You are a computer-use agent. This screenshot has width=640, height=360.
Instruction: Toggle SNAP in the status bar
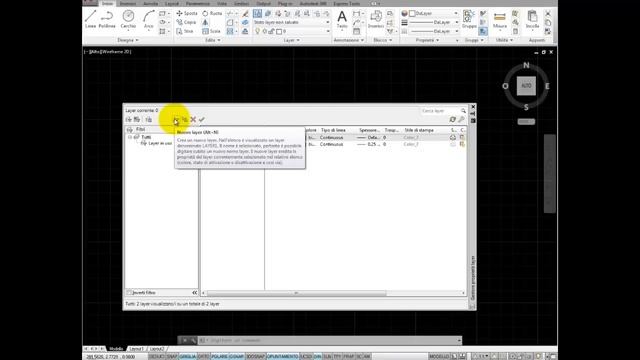click(172, 357)
